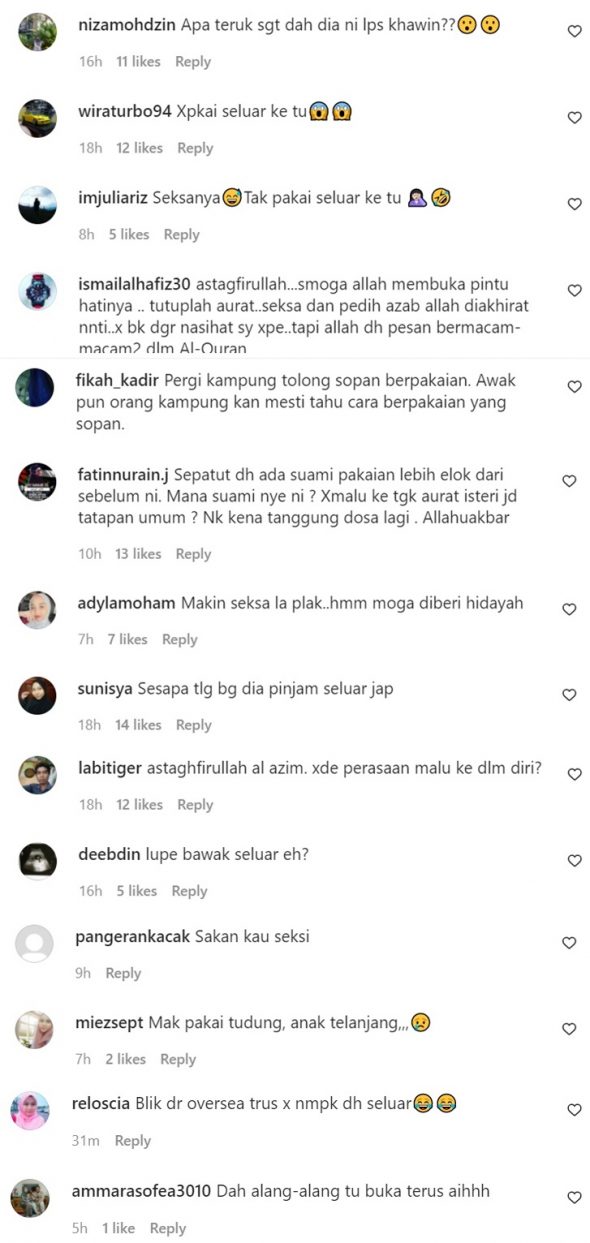
Task: Like sunisya's comment with the heart
Action: 569,695
